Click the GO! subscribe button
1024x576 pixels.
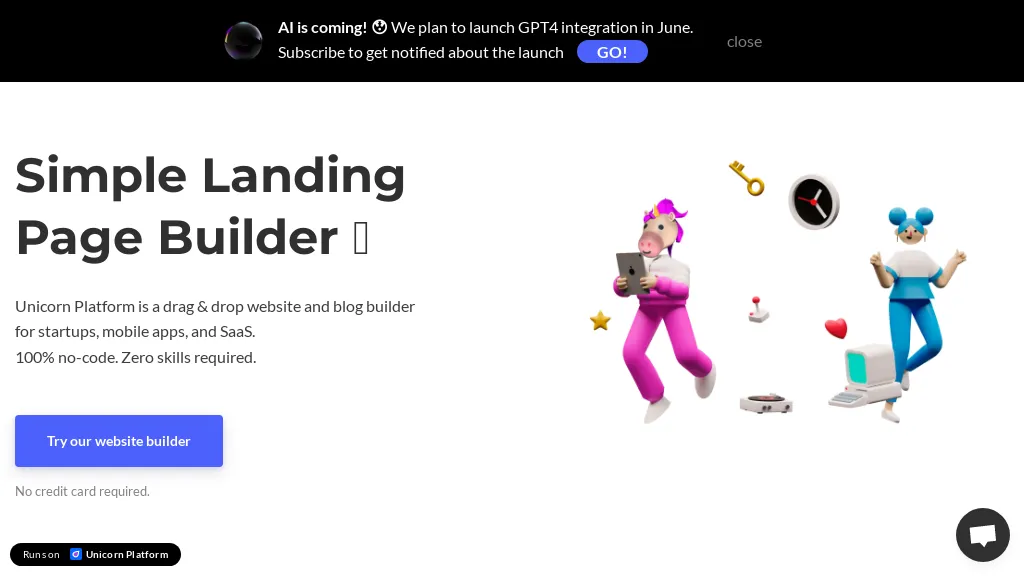612,52
